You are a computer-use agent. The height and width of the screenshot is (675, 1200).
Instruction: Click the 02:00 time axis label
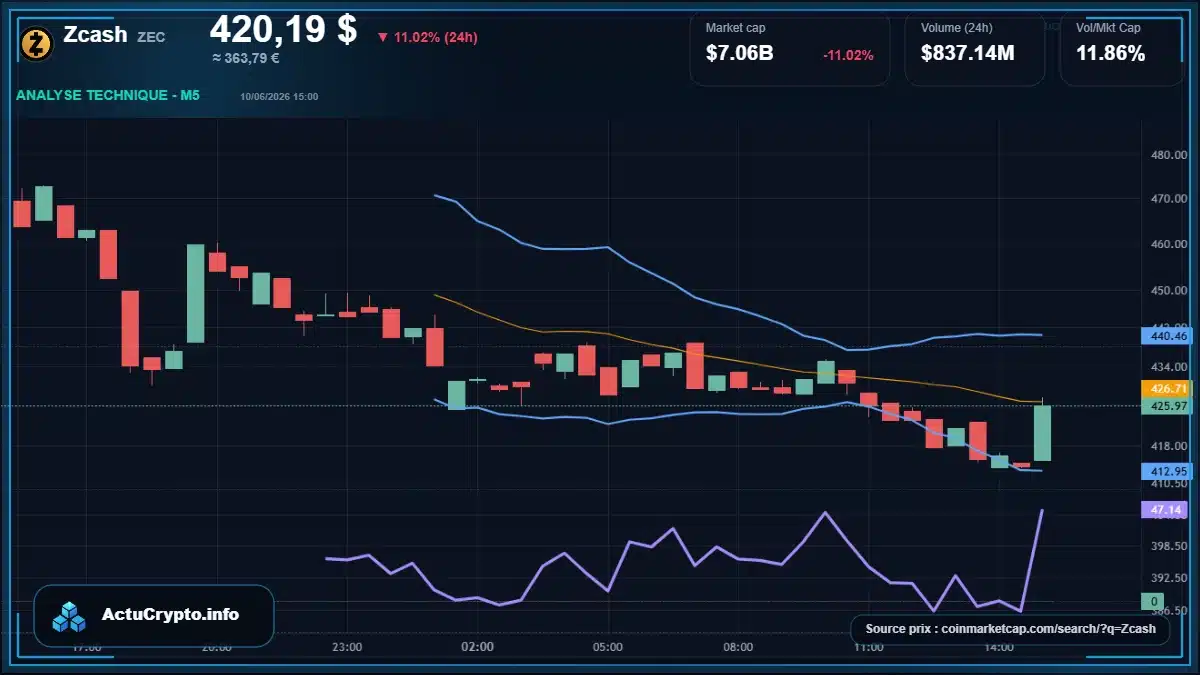click(477, 647)
